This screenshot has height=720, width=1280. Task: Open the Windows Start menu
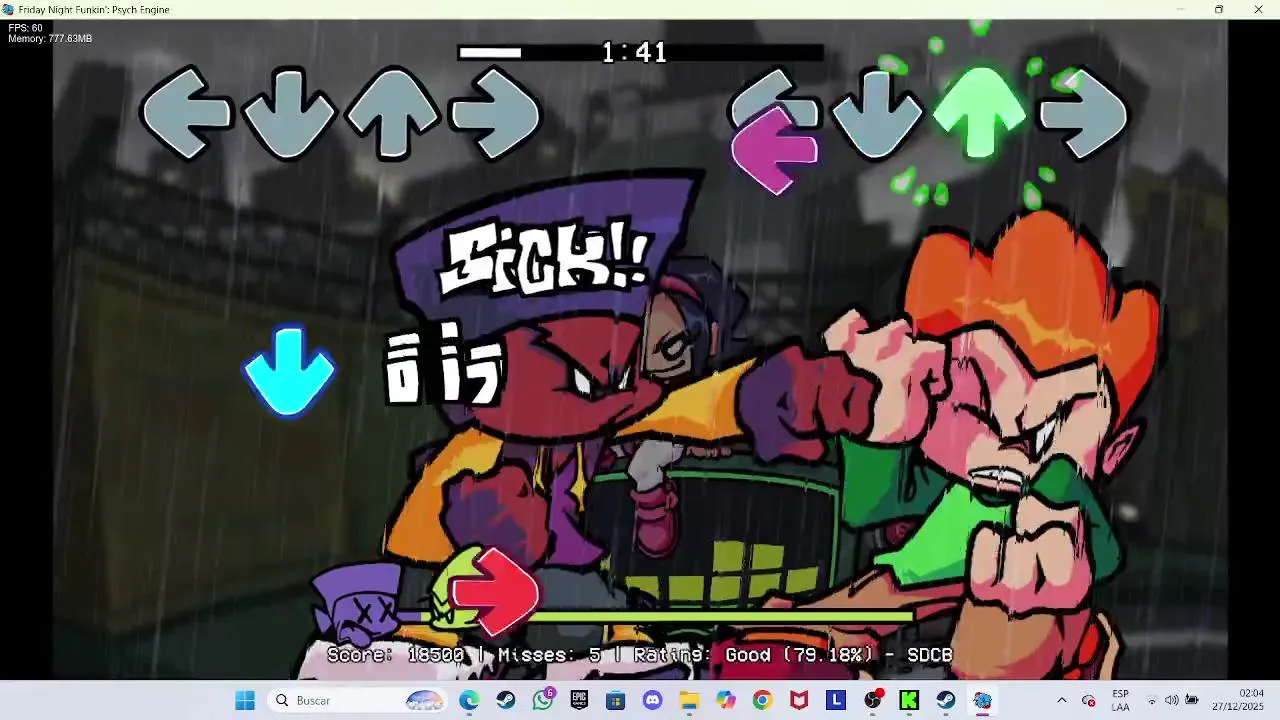[245, 700]
